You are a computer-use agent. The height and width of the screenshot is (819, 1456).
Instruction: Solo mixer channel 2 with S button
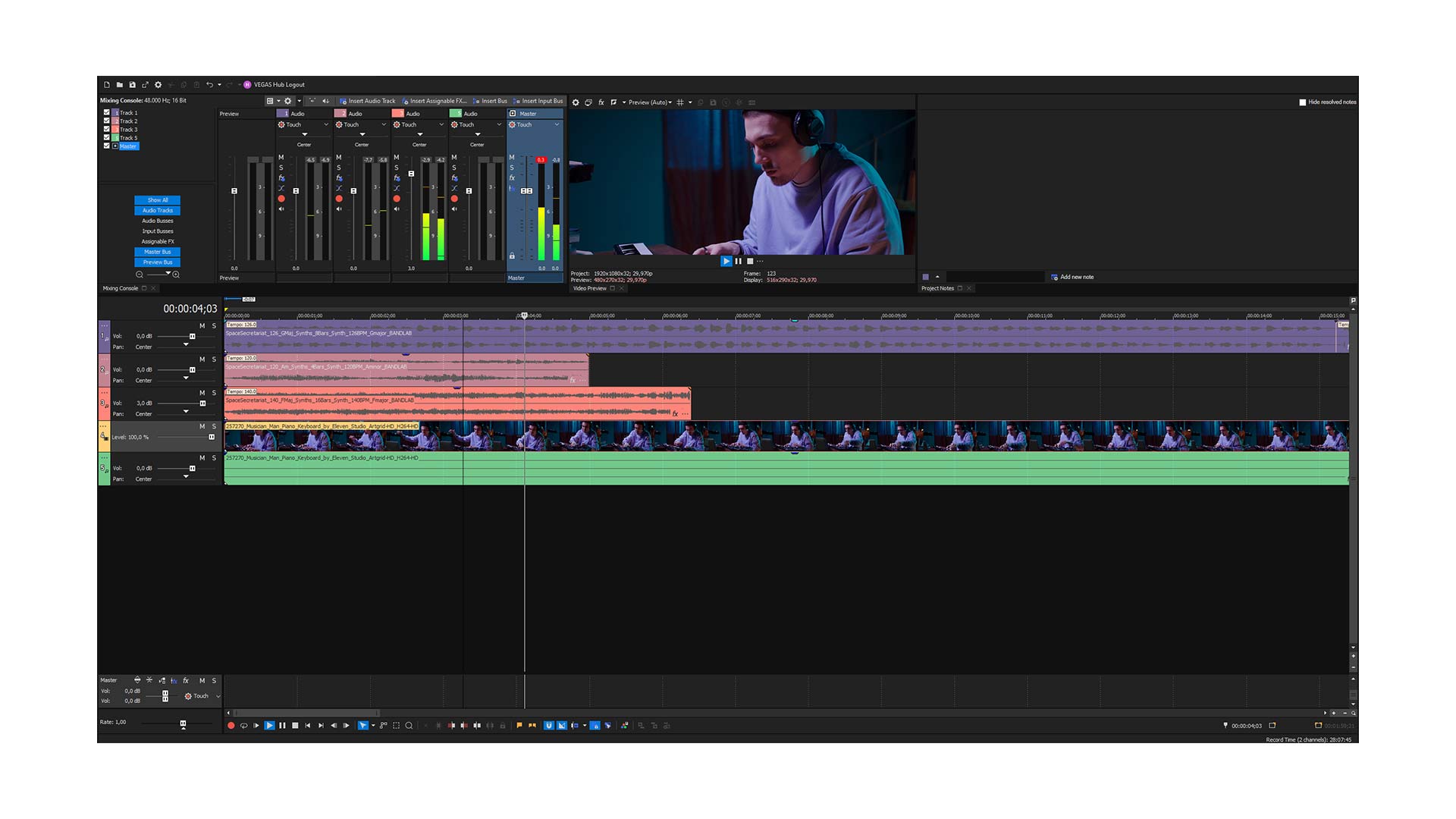click(339, 168)
